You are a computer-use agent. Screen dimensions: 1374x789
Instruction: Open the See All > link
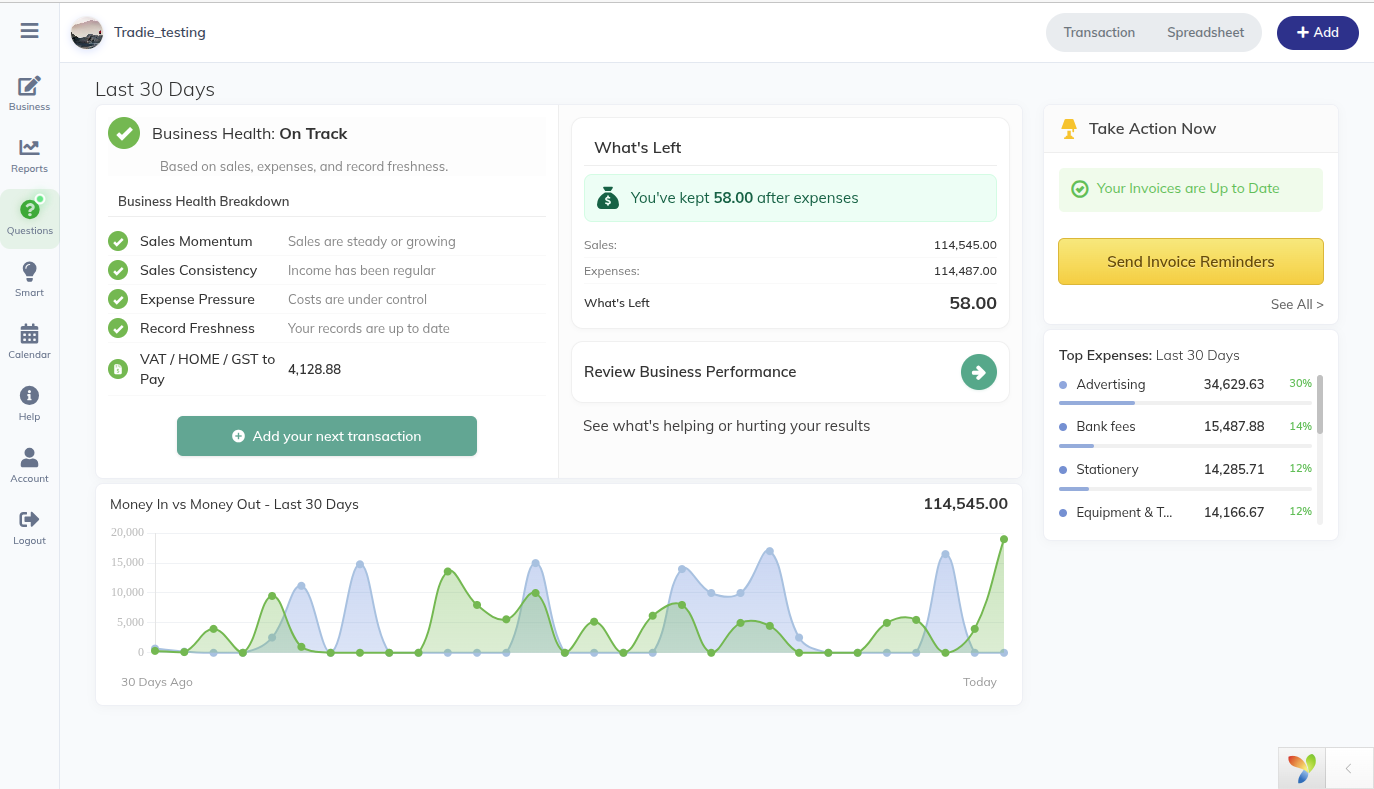[x=1297, y=304]
